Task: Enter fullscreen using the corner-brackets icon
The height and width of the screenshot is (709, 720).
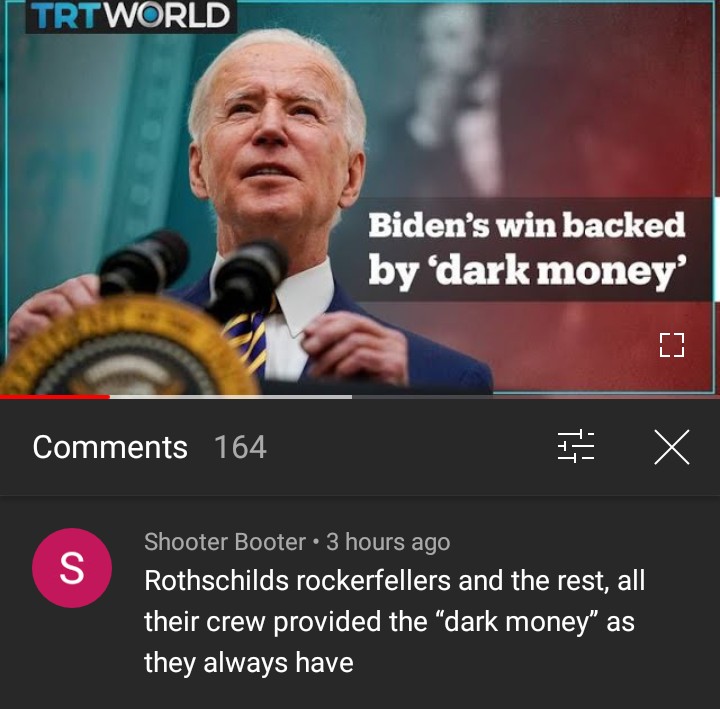Action: pos(672,345)
